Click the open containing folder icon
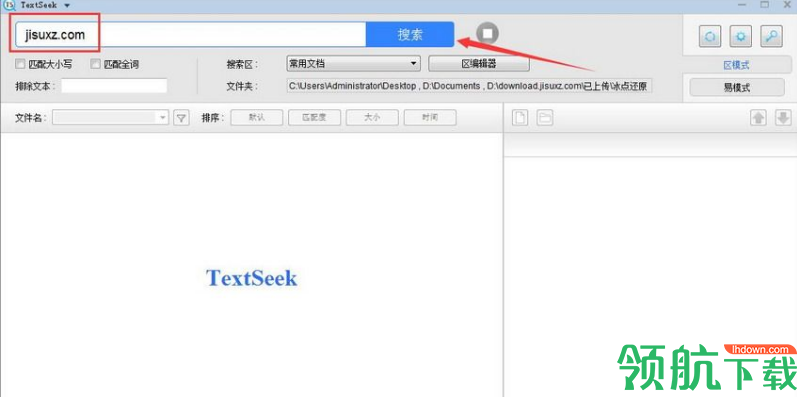 [545, 118]
